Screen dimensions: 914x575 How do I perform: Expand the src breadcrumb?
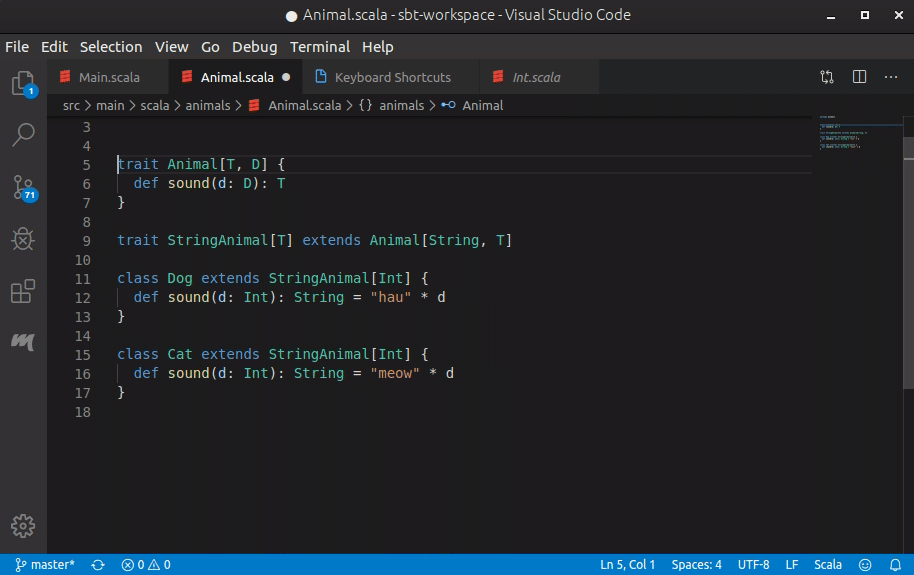71,106
